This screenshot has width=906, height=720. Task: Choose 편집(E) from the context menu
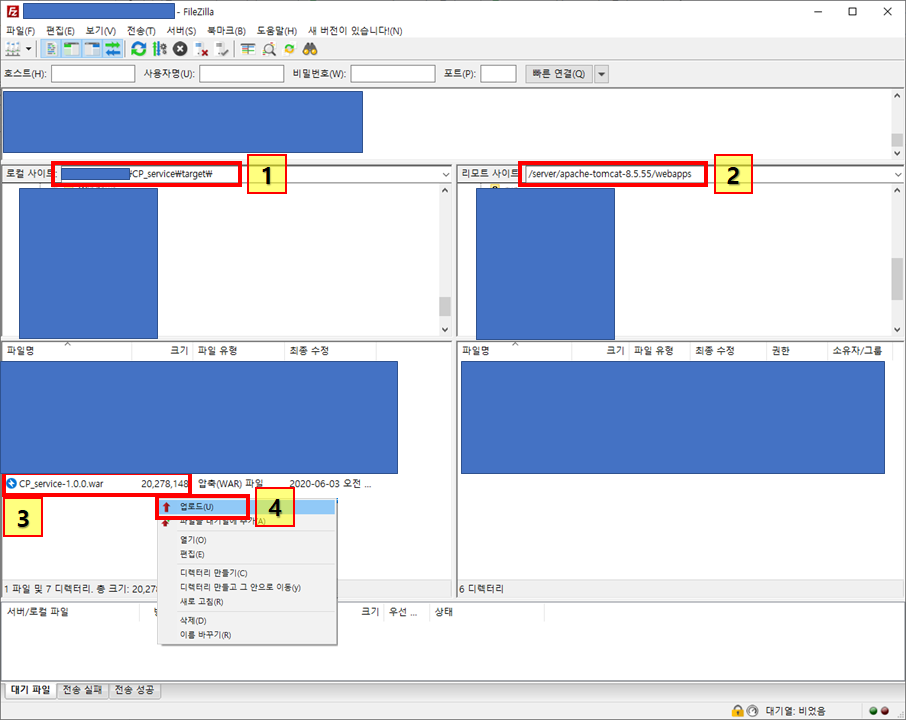[247, 554]
